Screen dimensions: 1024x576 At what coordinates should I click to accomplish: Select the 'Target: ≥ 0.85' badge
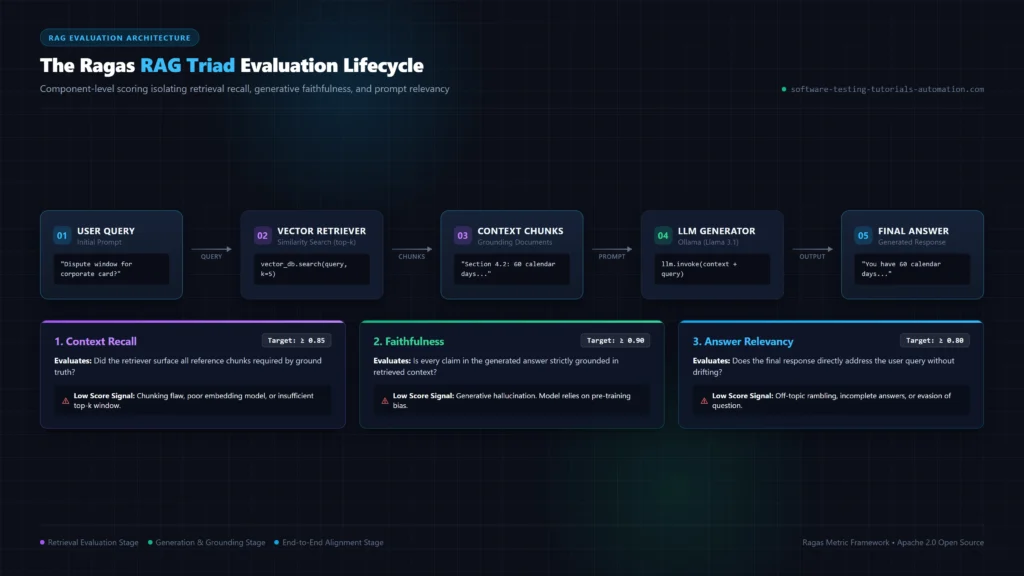296,340
